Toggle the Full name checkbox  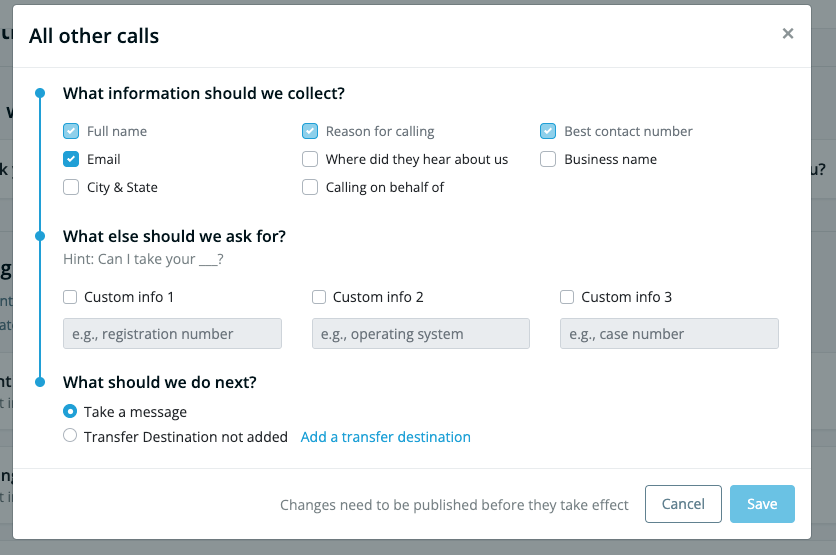[71, 131]
